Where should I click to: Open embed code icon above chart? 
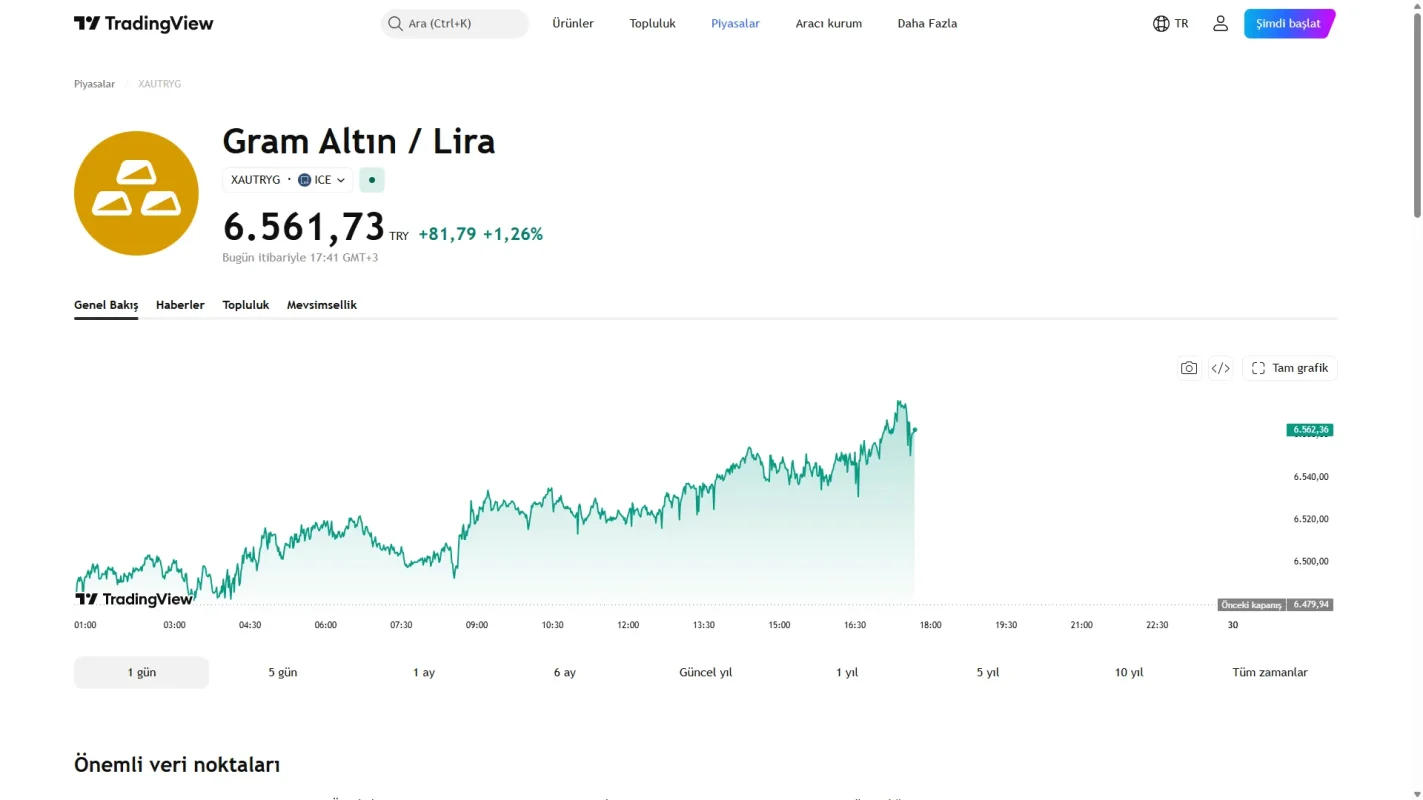point(1220,368)
